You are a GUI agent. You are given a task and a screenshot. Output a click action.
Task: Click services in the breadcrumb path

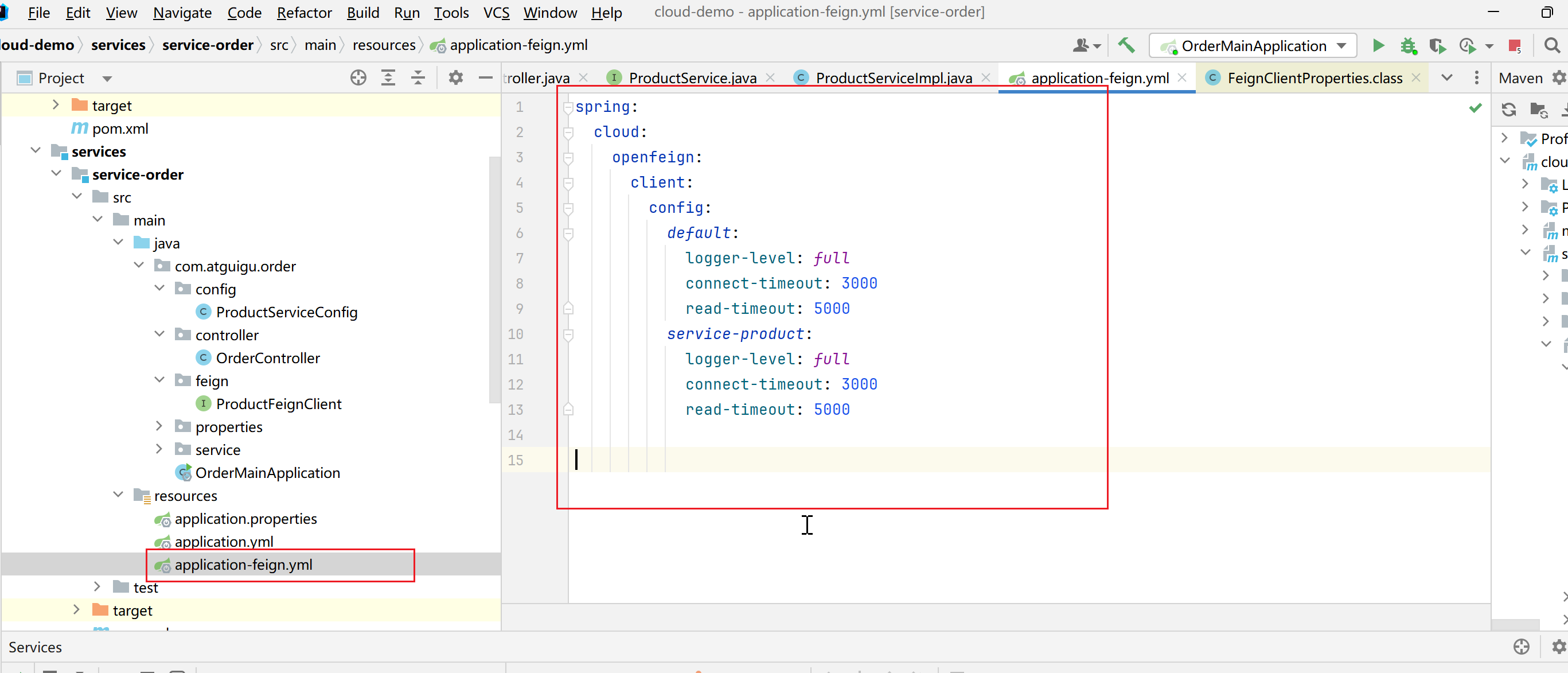coord(118,45)
